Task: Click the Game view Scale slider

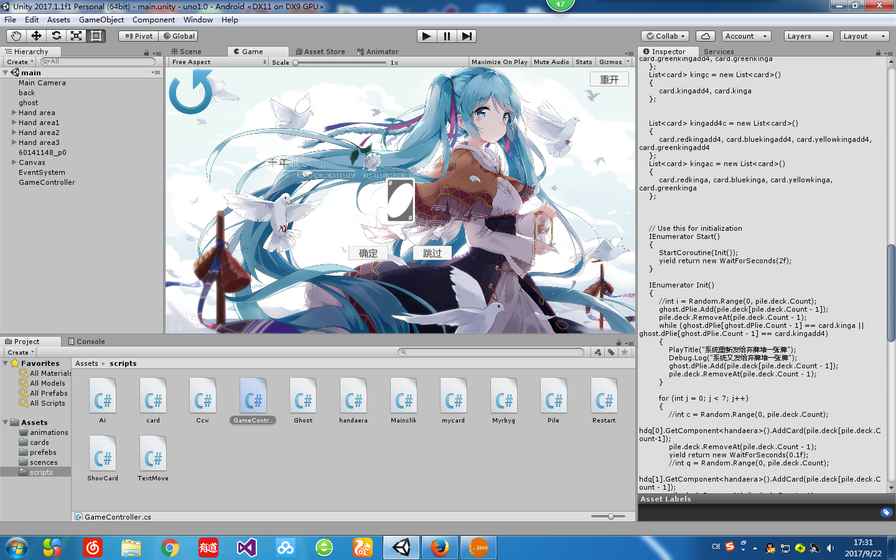Action: (341, 62)
